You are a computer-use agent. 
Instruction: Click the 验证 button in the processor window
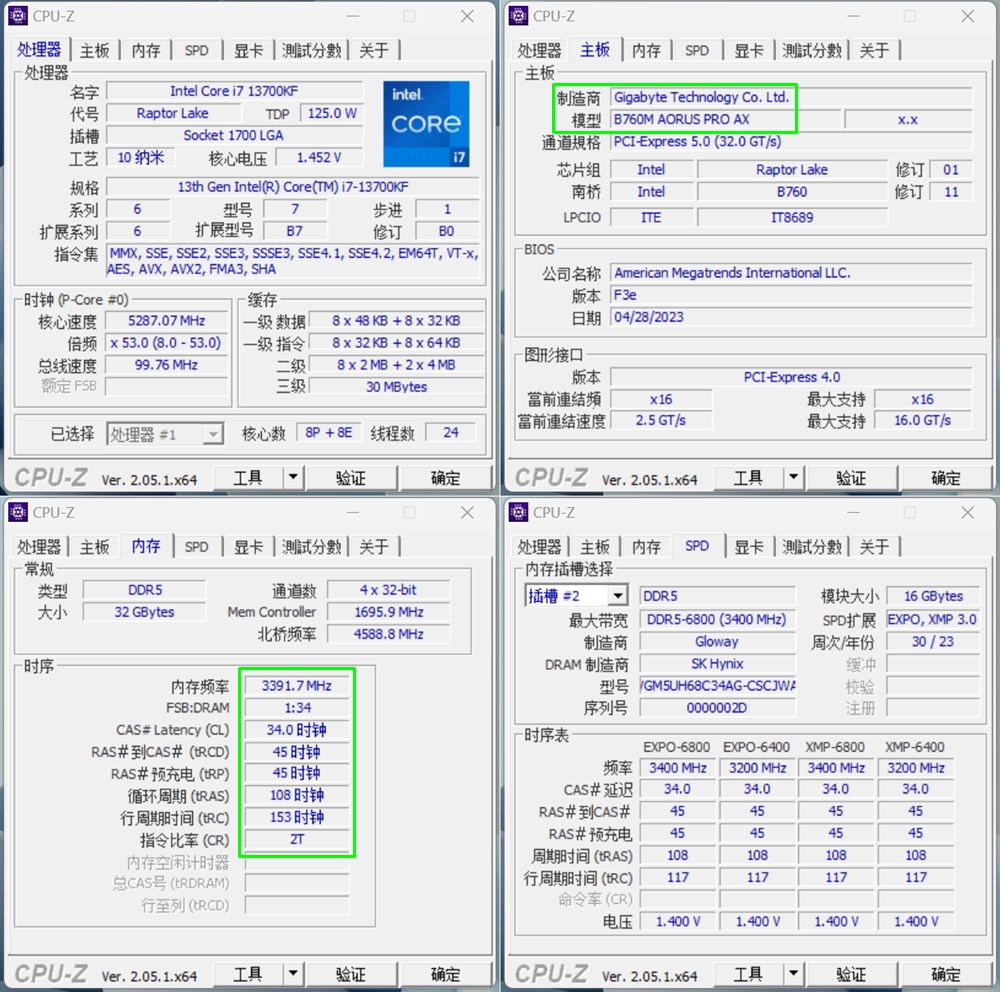click(351, 477)
